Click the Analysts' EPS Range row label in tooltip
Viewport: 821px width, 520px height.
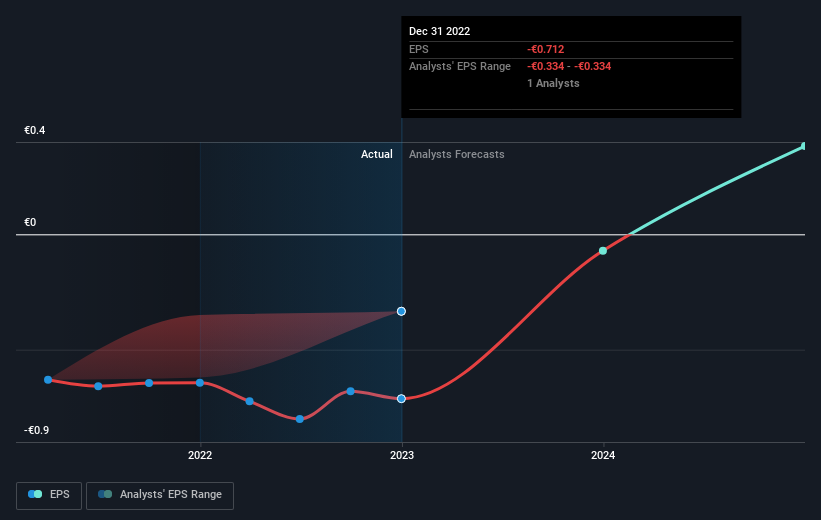pyautogui.click(x=460, y=67)
